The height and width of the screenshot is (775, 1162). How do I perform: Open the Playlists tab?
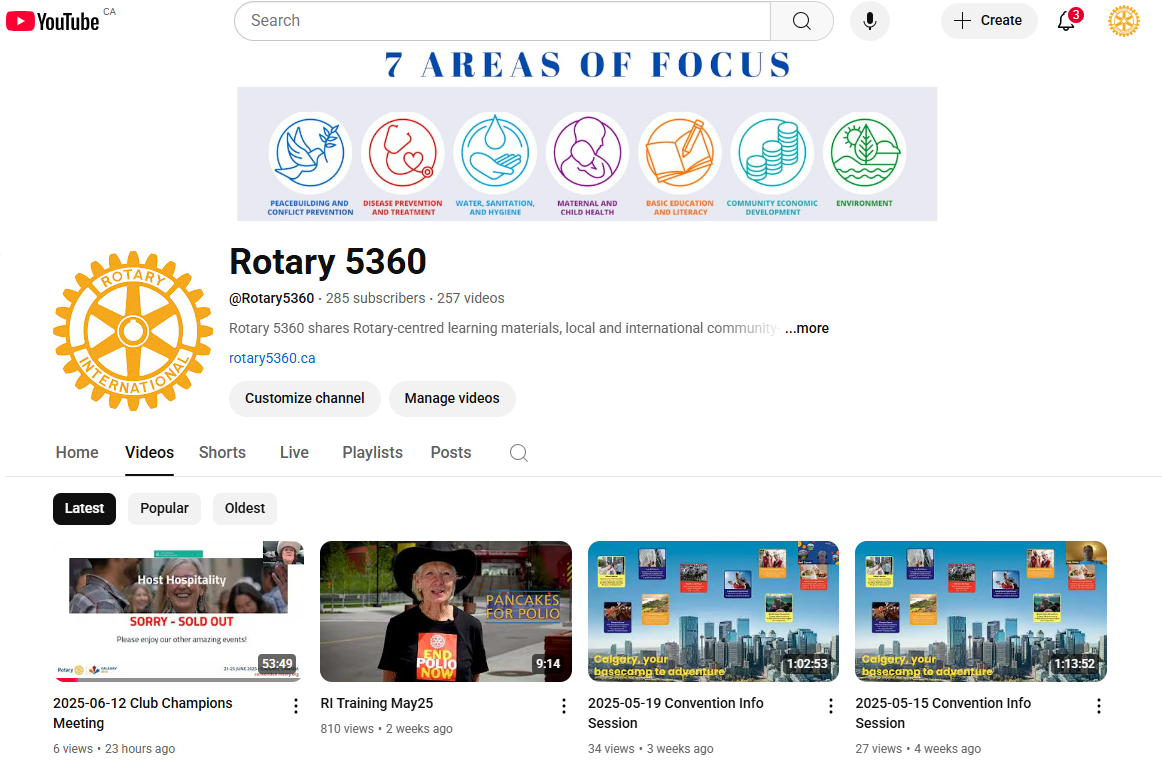coord(373,453)
